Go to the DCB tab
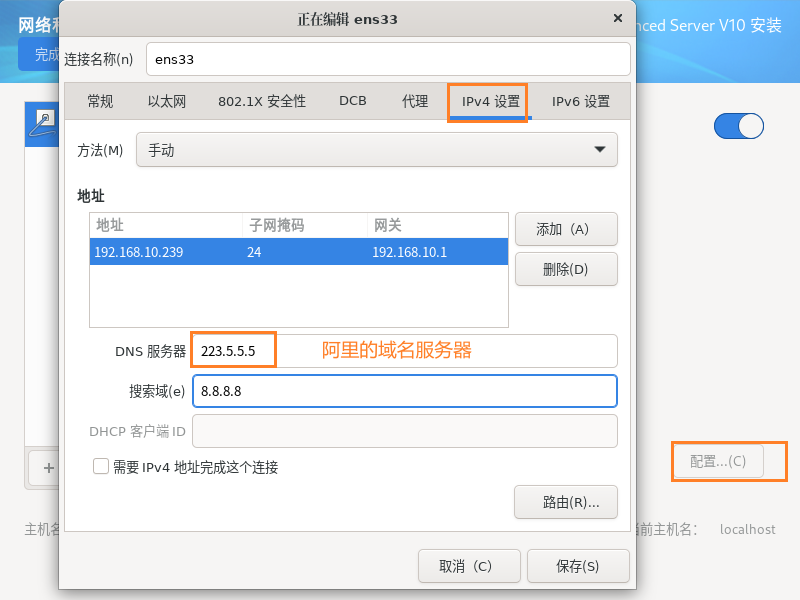The height and width of the screenshot is (600, 800). tap(353, 101)
